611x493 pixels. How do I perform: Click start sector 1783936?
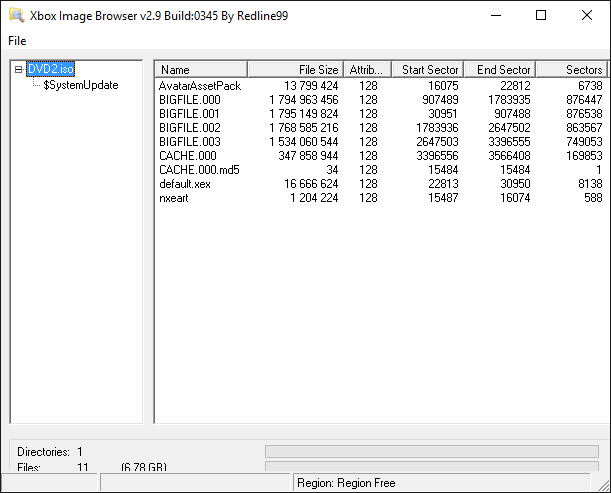pos(437,127)
